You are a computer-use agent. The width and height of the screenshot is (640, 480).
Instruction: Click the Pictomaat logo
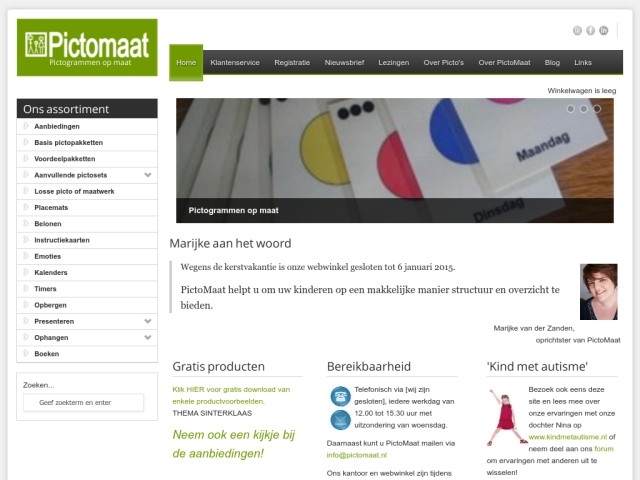[x=87, y=47]
